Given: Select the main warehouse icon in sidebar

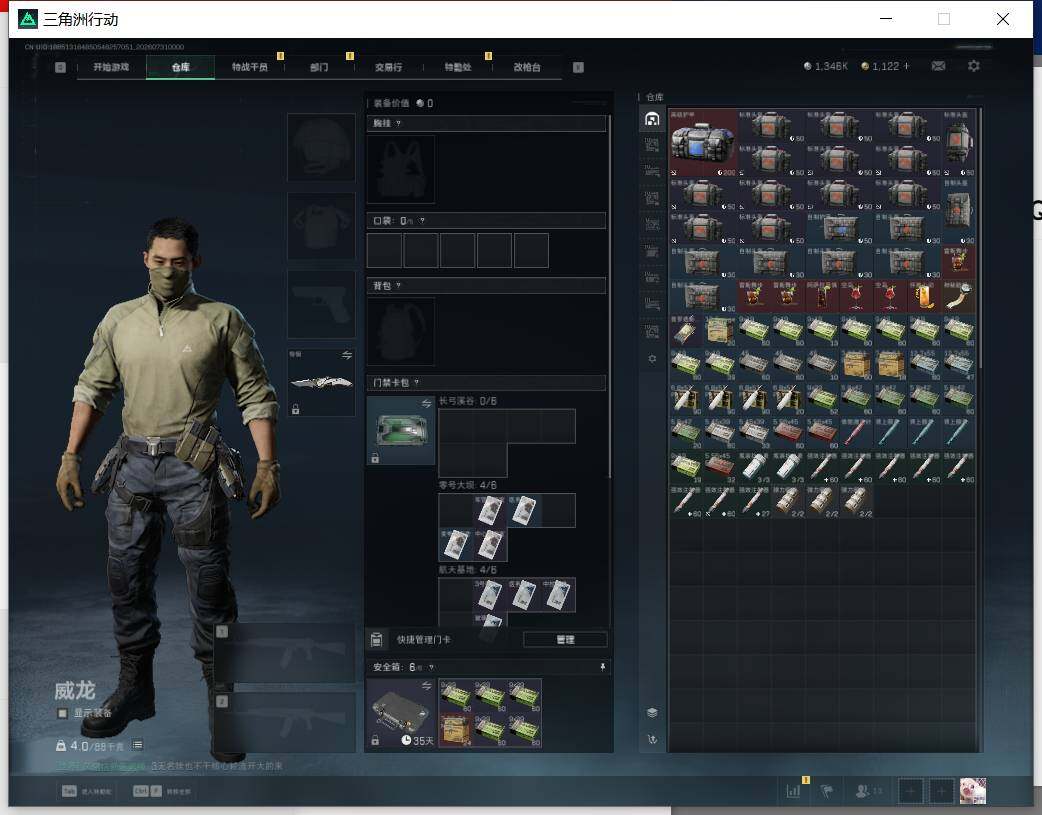Looking at the screenshot, I should point(652,119).
